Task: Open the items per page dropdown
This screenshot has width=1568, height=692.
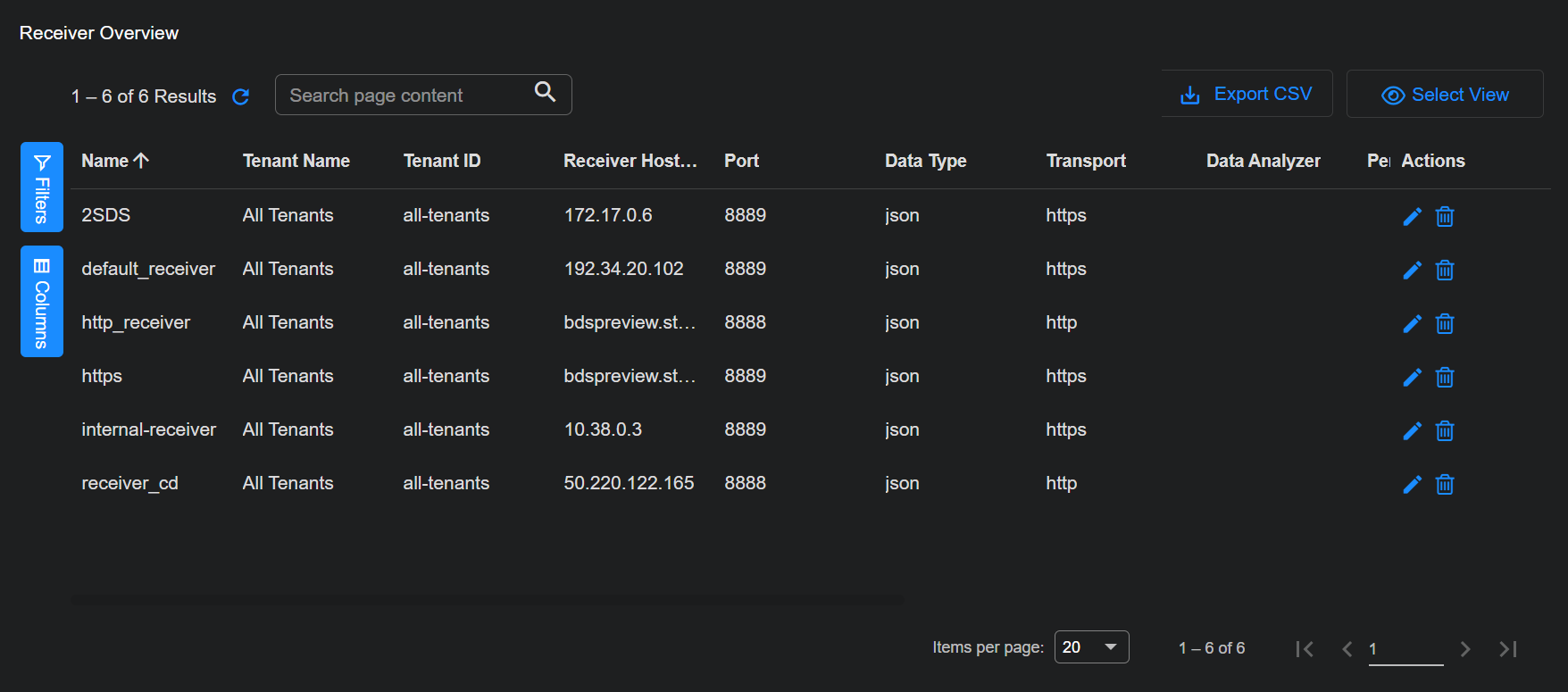Action: click(1091, 647)
